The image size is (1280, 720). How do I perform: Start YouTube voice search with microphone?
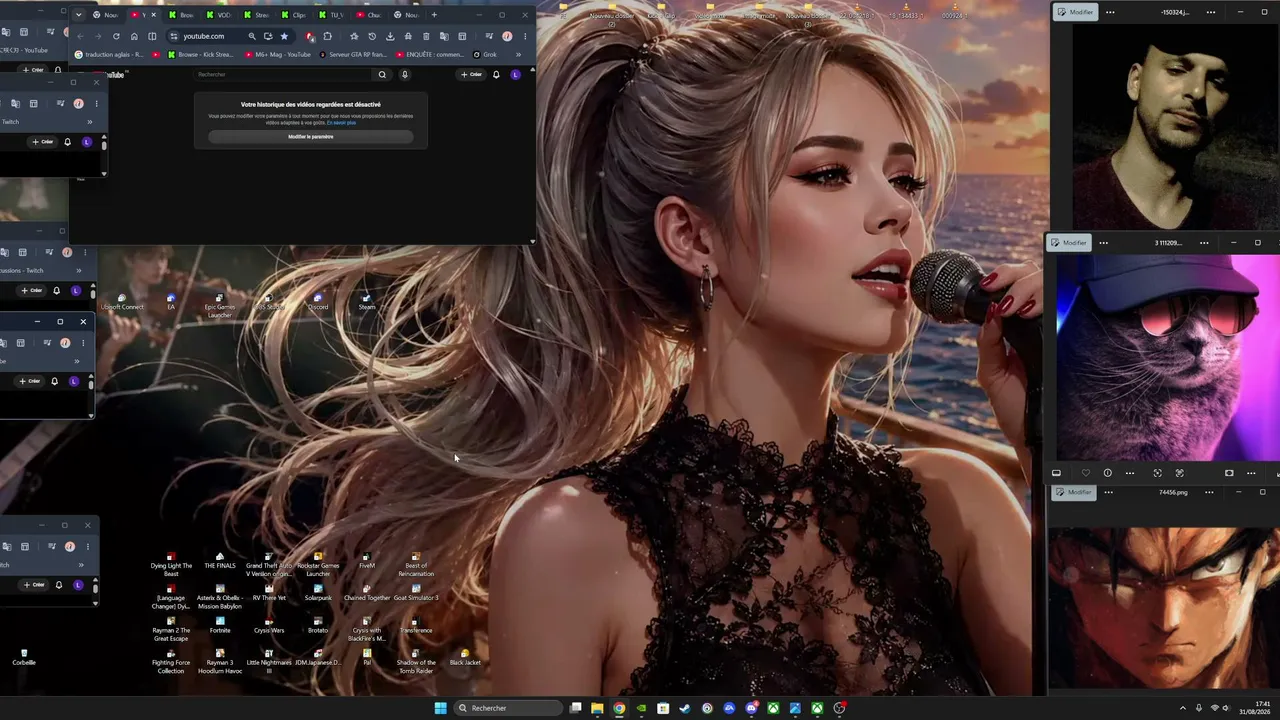coord(405,74)
